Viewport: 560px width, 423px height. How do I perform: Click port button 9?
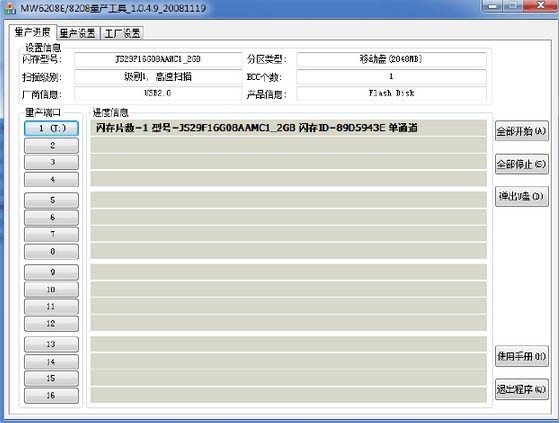tap(51, 272)
